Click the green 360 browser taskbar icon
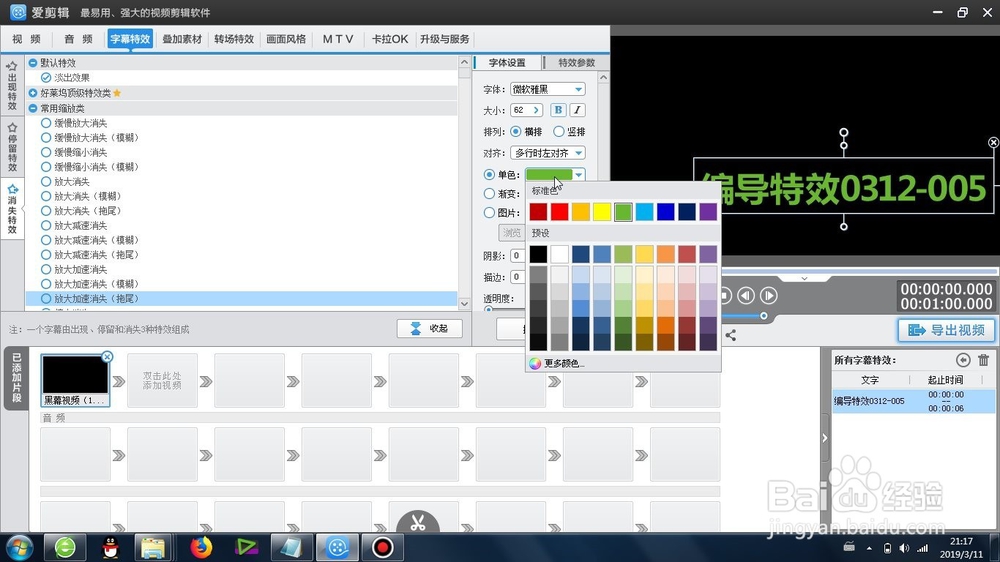 coord(65,547)
